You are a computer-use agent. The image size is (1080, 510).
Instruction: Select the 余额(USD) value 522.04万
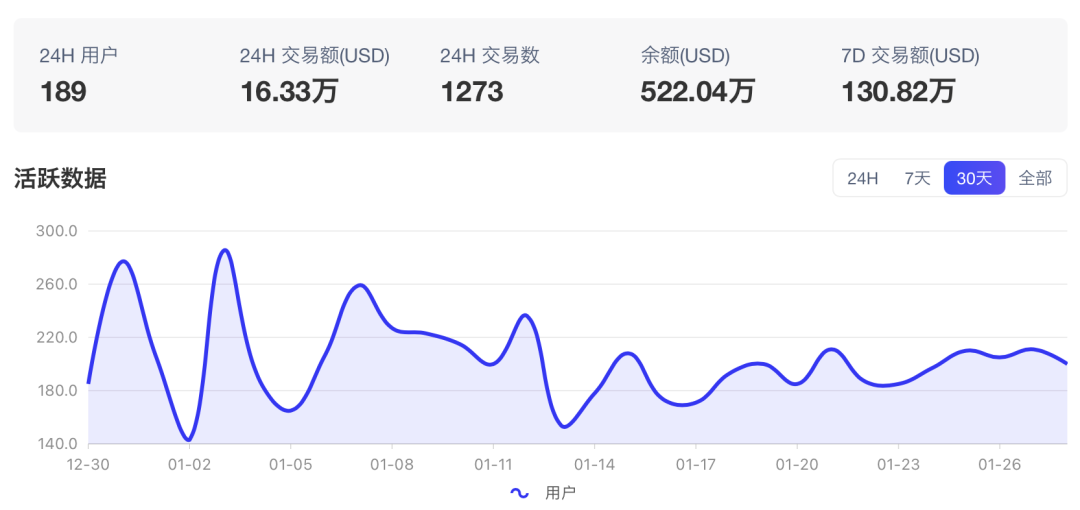coord(697,92)
